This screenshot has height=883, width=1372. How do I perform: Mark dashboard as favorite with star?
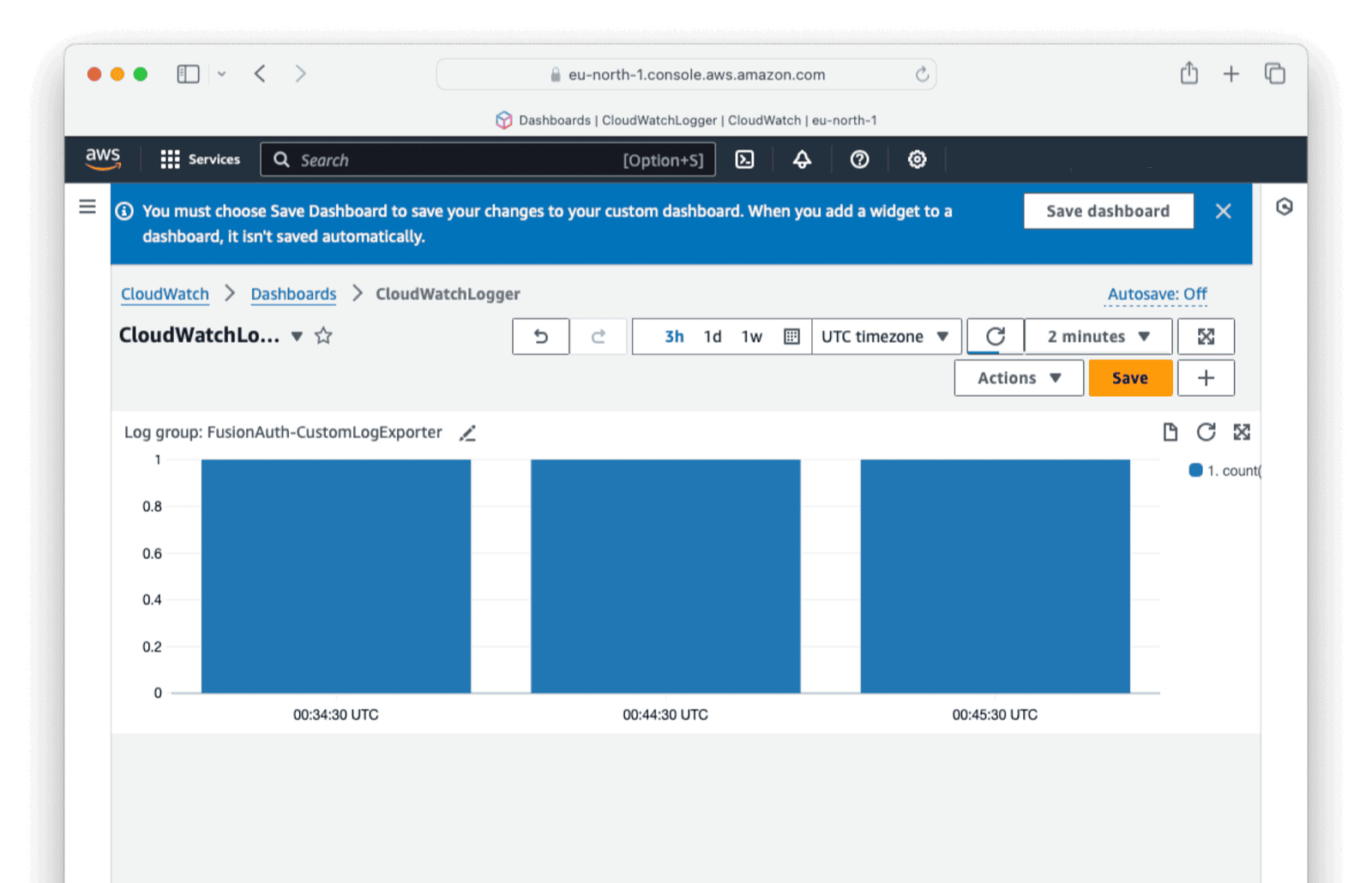tap(323, 336)
